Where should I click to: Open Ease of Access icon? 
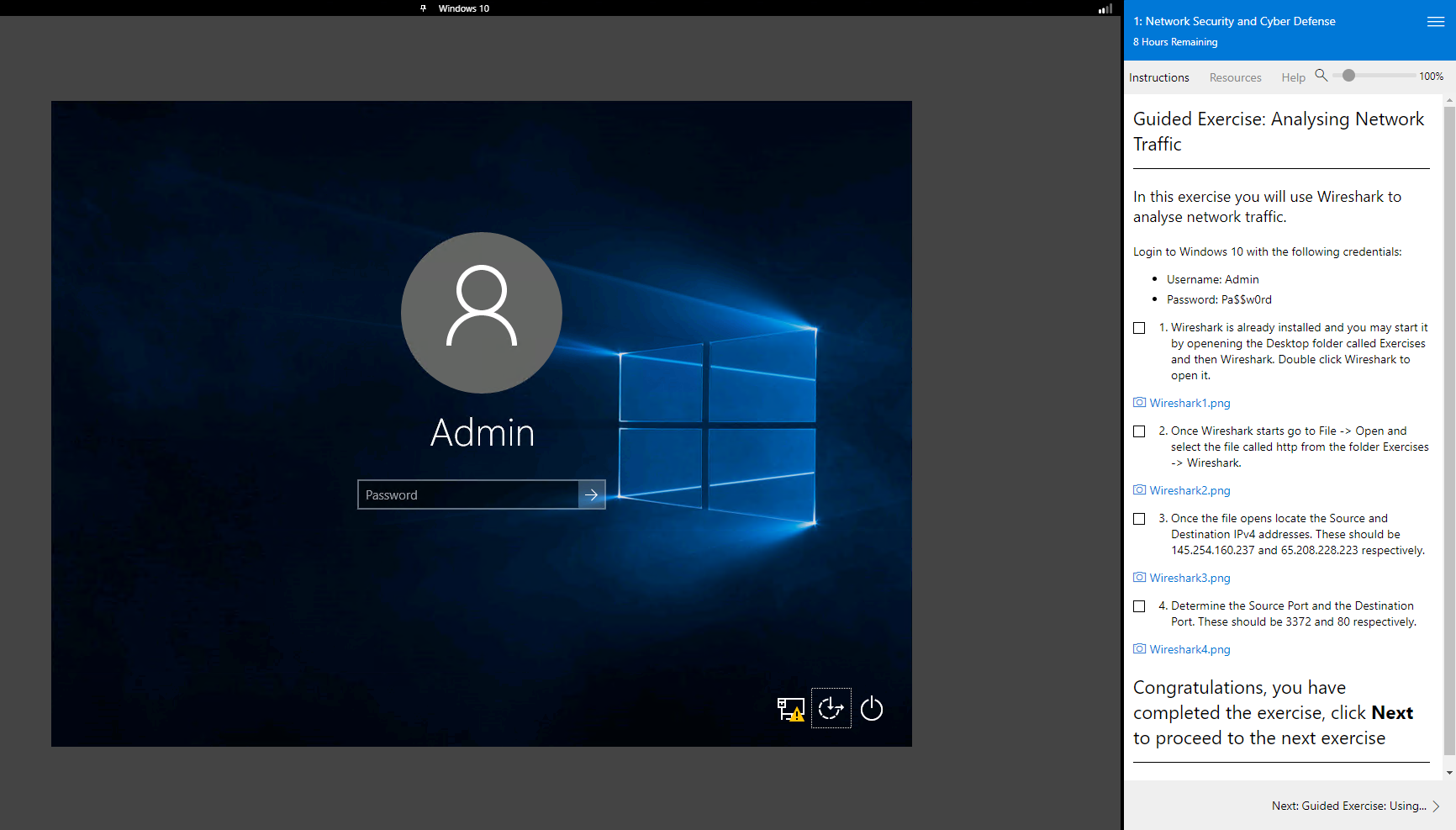pos(831,708)
